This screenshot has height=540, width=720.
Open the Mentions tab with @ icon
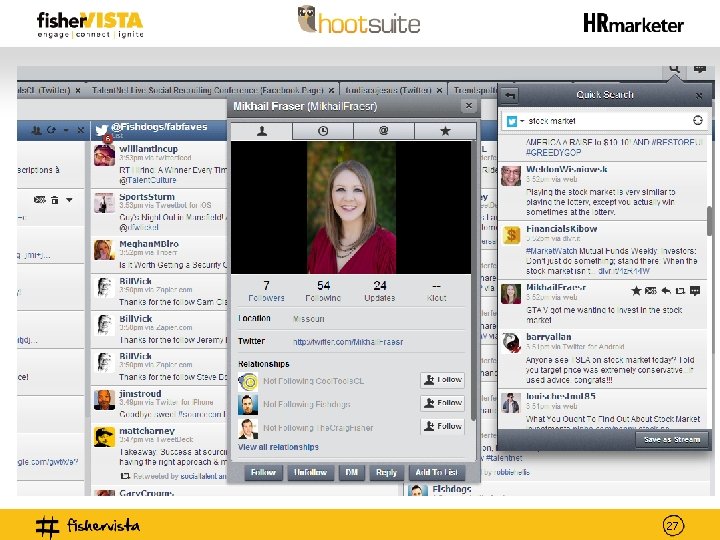tap(384, 131)
